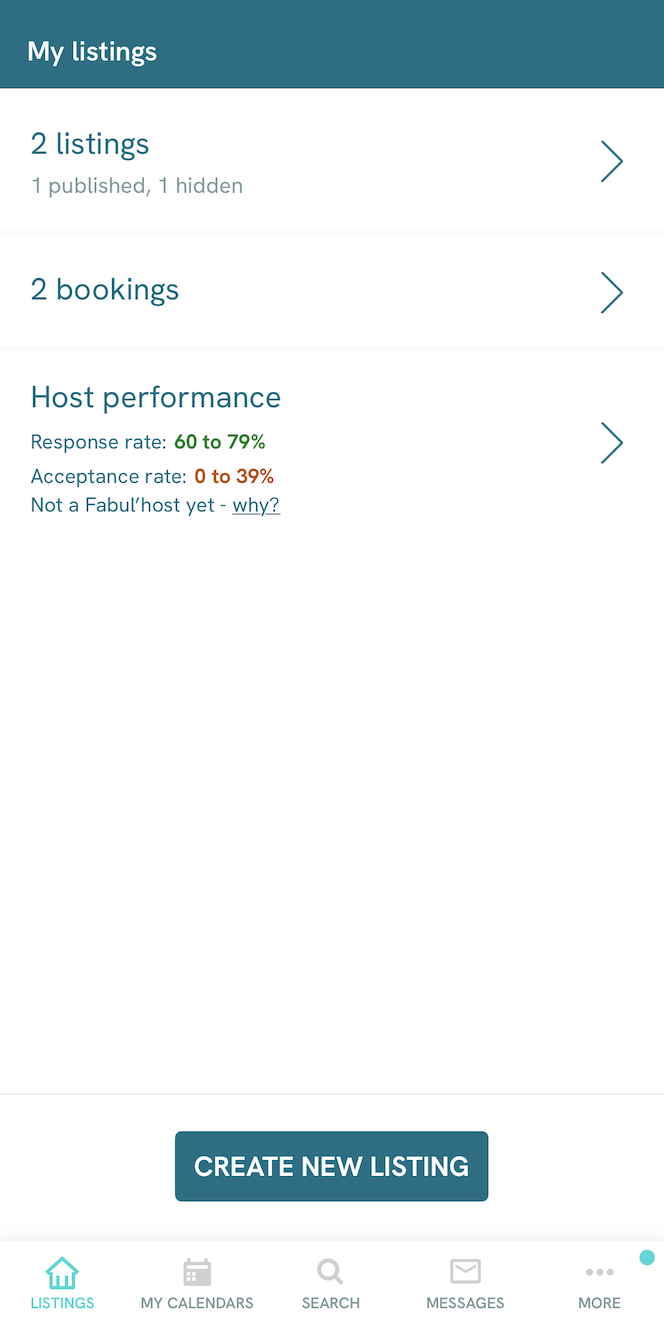Screen dimensions: 664x1338
Task: Open Host performance details via its chevron
Action: pos(611,443)
